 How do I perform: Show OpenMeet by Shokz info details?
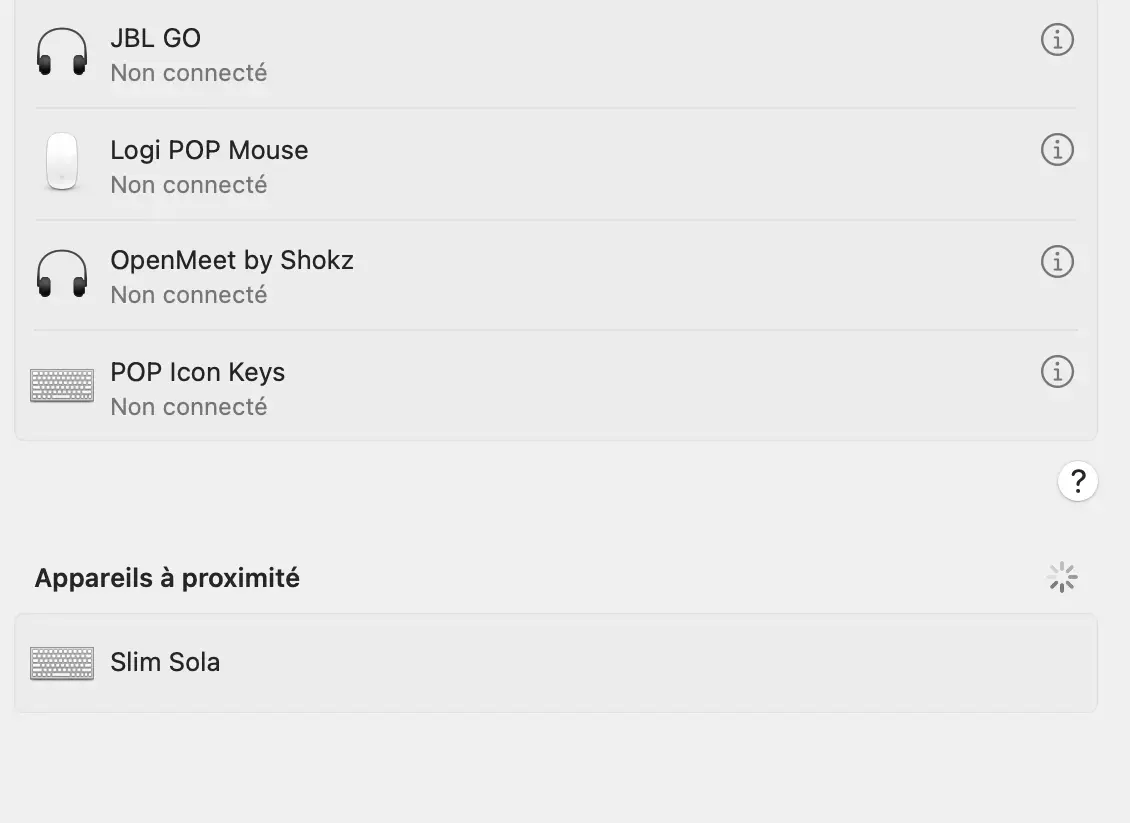coord(1057,262)
